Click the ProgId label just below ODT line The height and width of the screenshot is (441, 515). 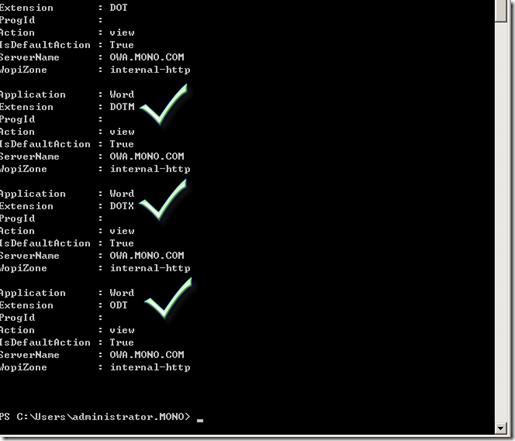coord(17,317)
